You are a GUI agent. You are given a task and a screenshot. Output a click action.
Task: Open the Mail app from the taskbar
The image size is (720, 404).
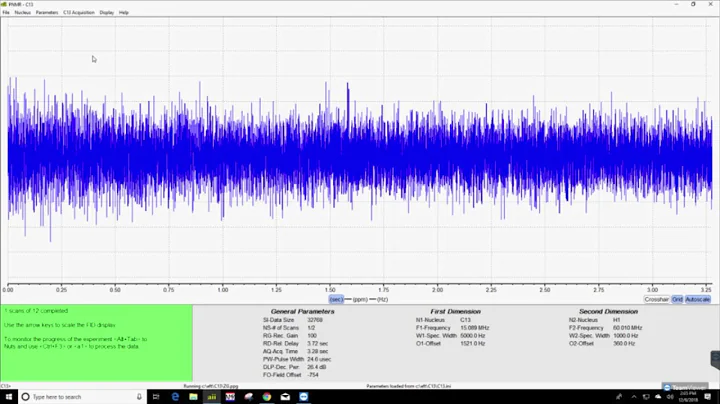click(x=285, y=397)
